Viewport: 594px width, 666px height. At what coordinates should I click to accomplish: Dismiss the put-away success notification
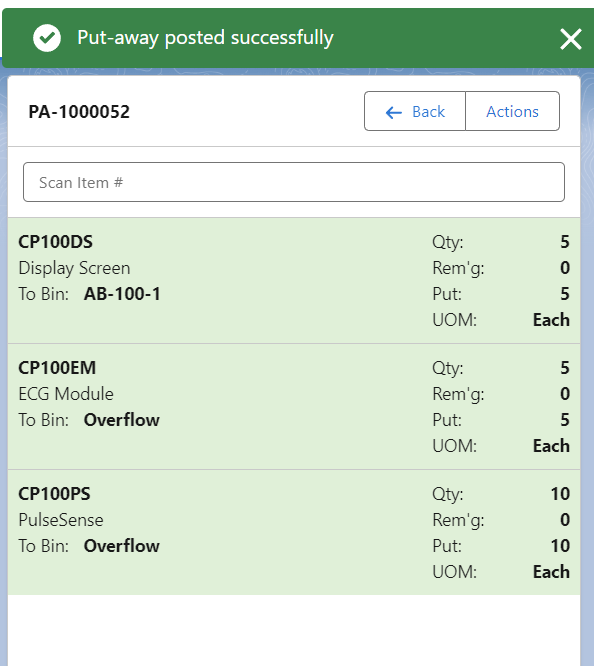(x=571, y=39)
